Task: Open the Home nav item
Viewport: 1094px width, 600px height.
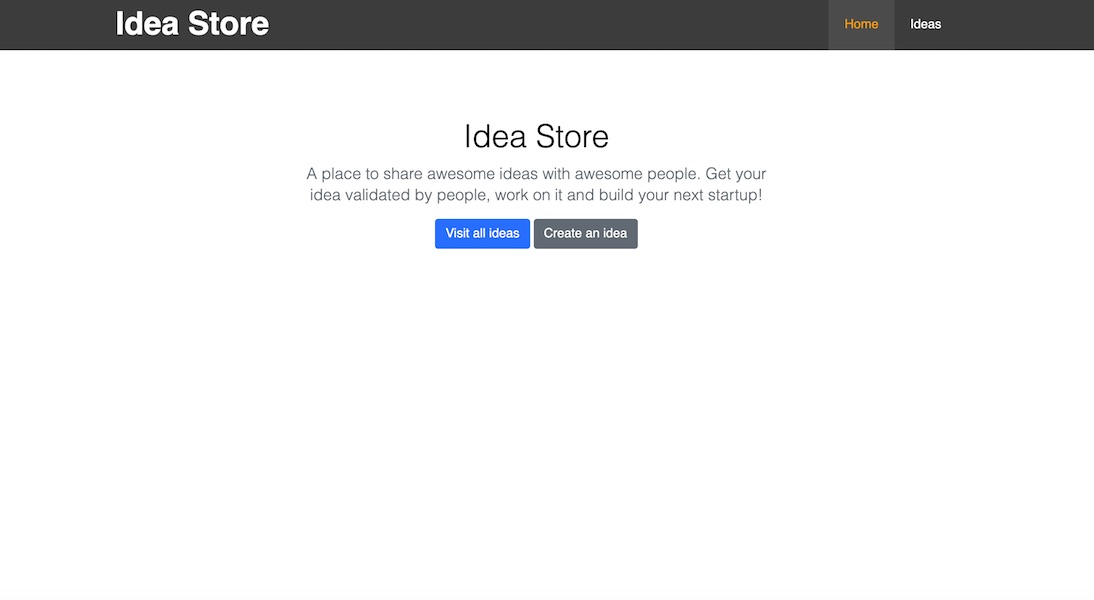Action: coord(861,24)
